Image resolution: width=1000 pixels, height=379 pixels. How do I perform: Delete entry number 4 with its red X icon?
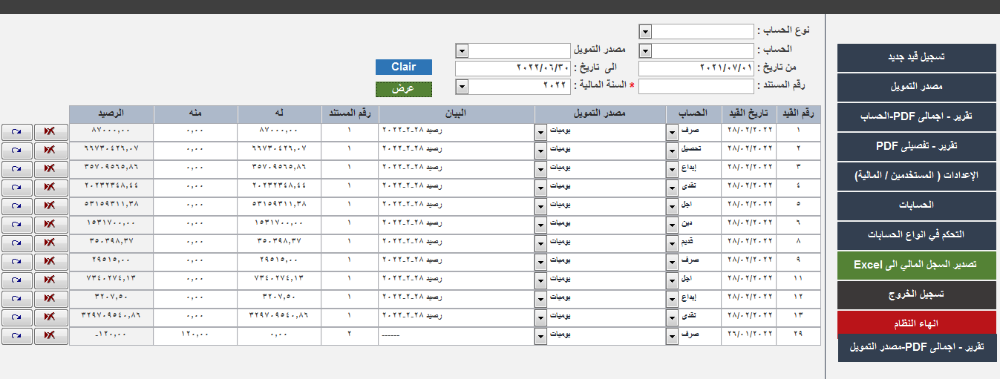[x=50, y=188]
